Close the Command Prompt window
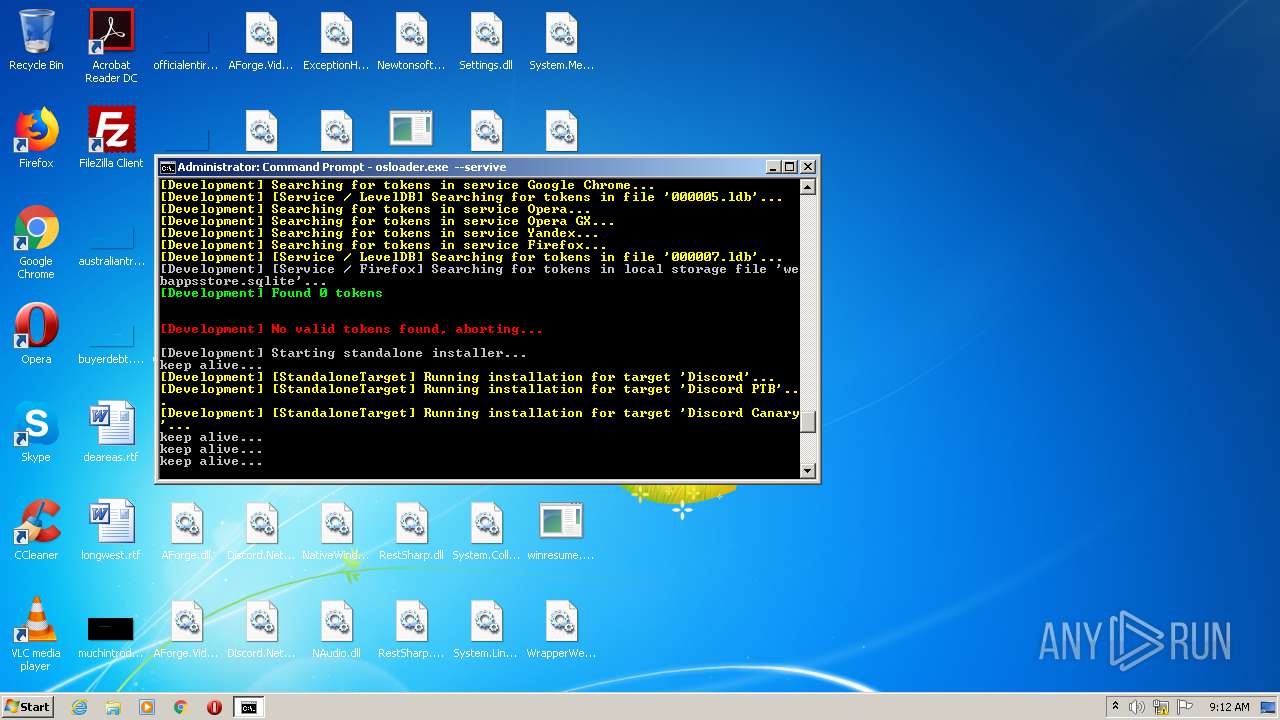This screenshot has height=720, width=1280. point(808,167)
